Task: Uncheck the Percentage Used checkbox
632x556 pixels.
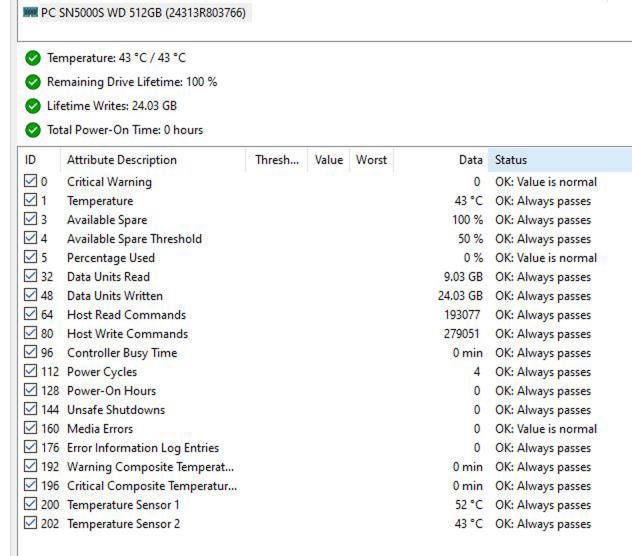Action: [30, 257]
